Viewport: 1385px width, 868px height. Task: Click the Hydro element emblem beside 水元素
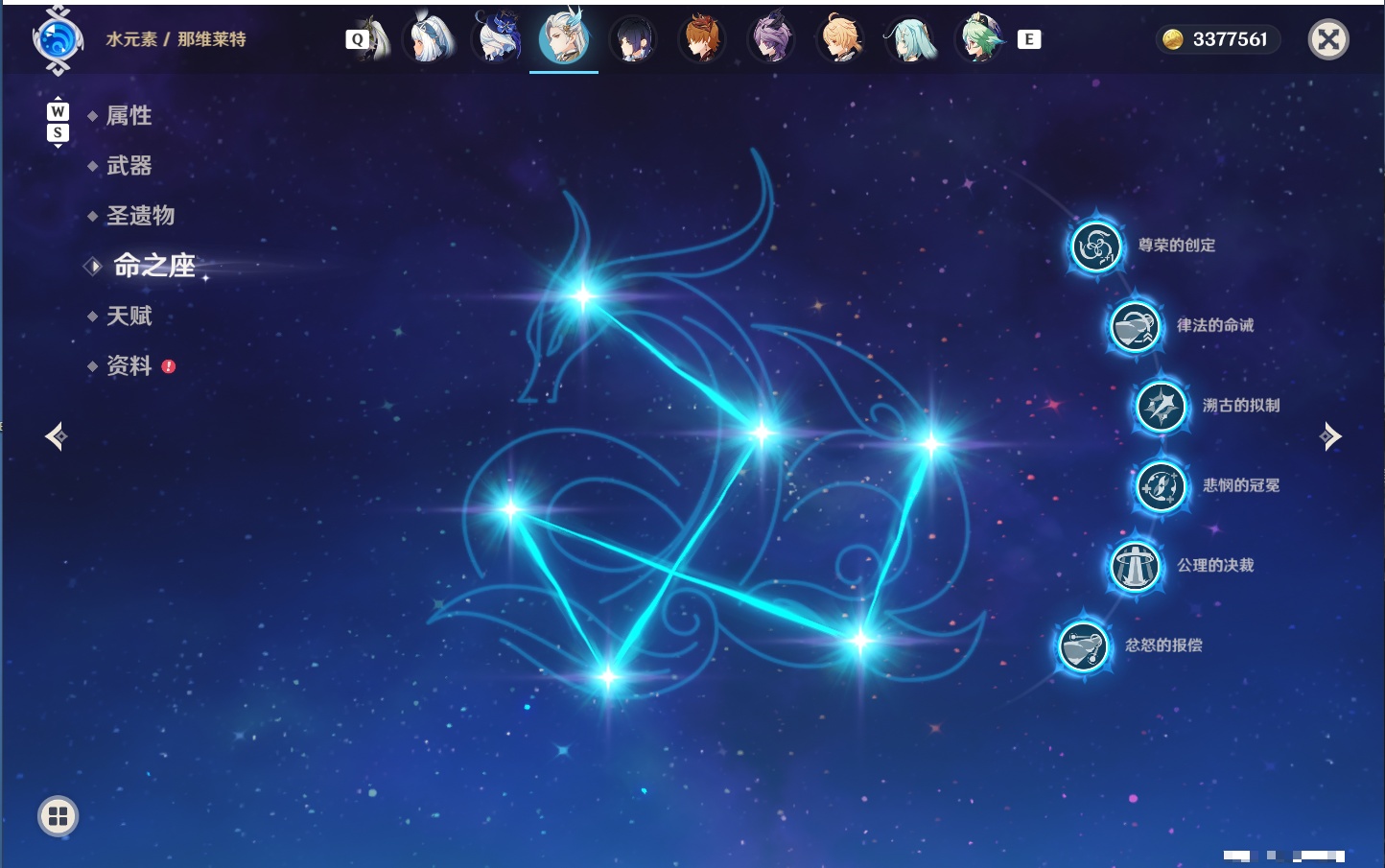coord(58,40)
